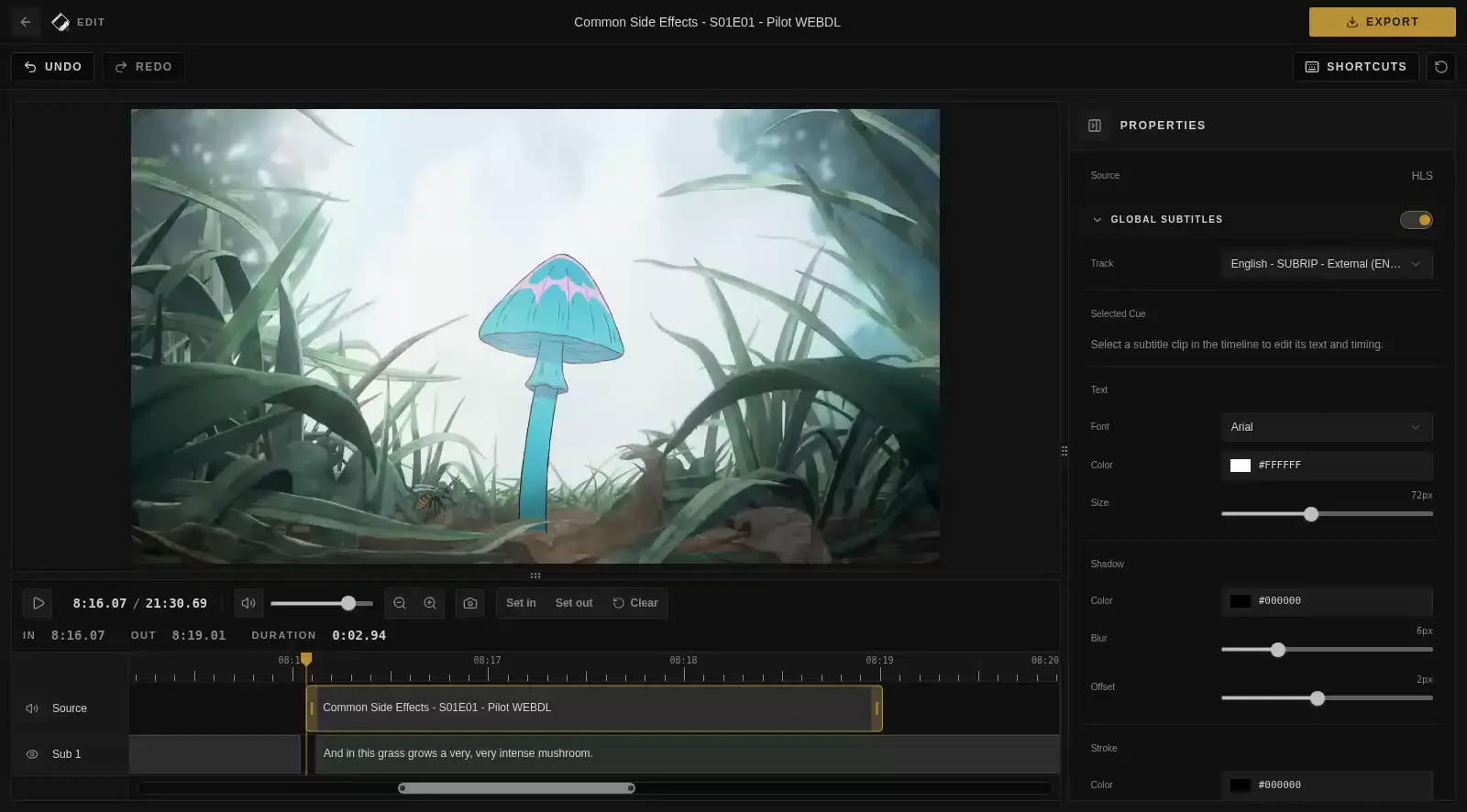Take a snapshot with camera icon
This screenshot has width=1467, height=812.
(470, 603)
